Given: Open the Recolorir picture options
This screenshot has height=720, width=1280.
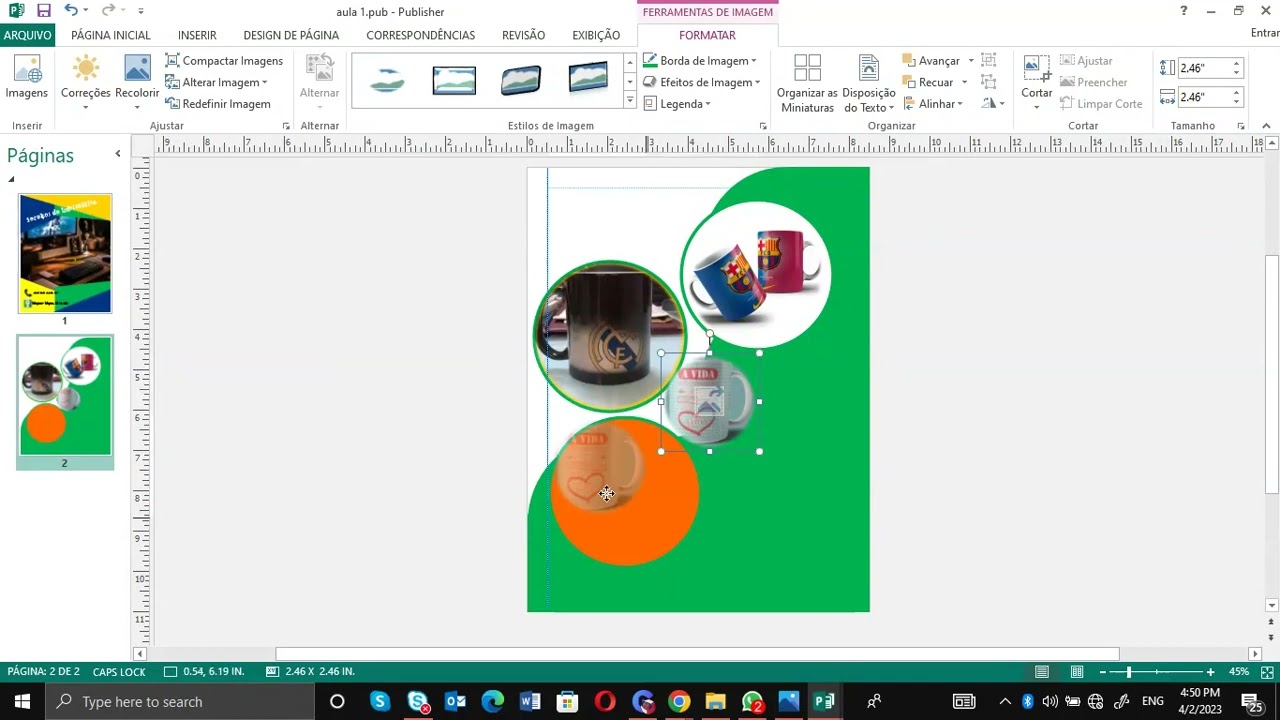Looking at the screenshot, I should [137, 82].
